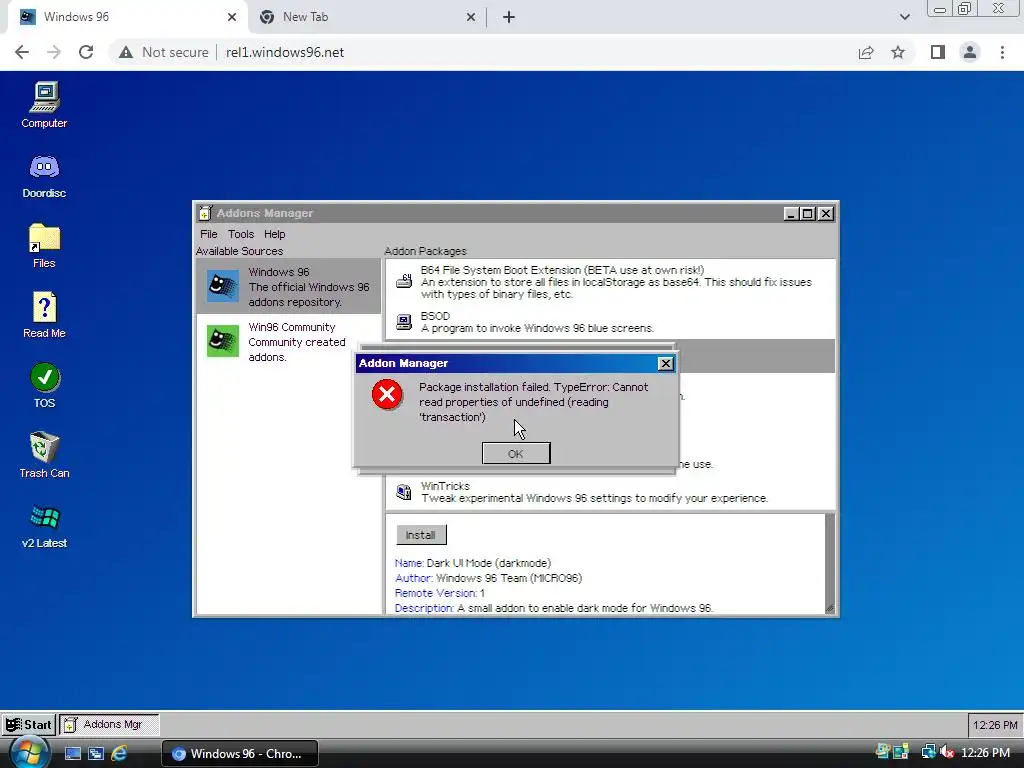
Task: Click the Show Desktop quick launch icon
Action: click(x=72, y=753)
